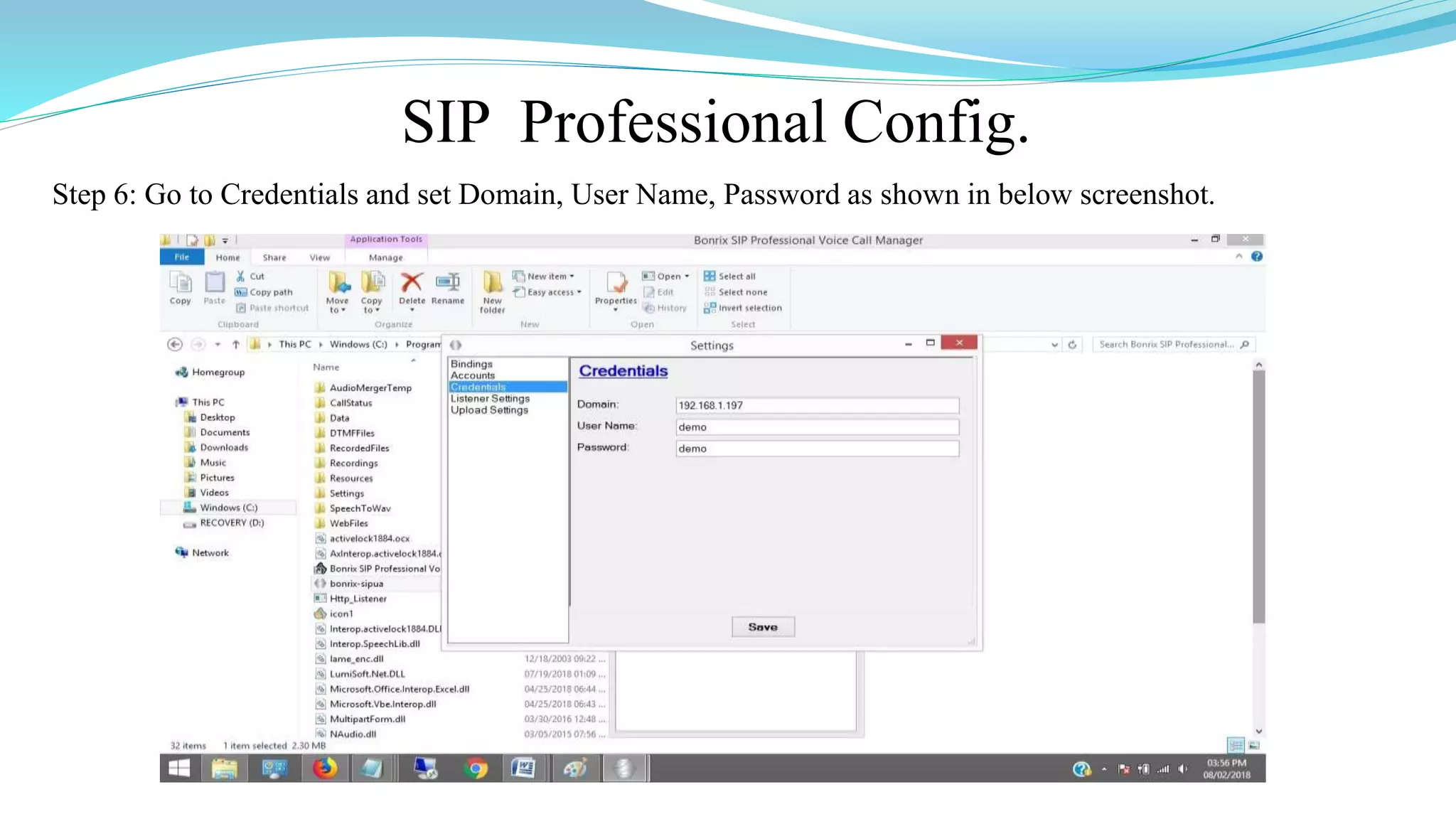Click the volume speaker tray icon
1456x819 pixels.
click(1182, 769)
